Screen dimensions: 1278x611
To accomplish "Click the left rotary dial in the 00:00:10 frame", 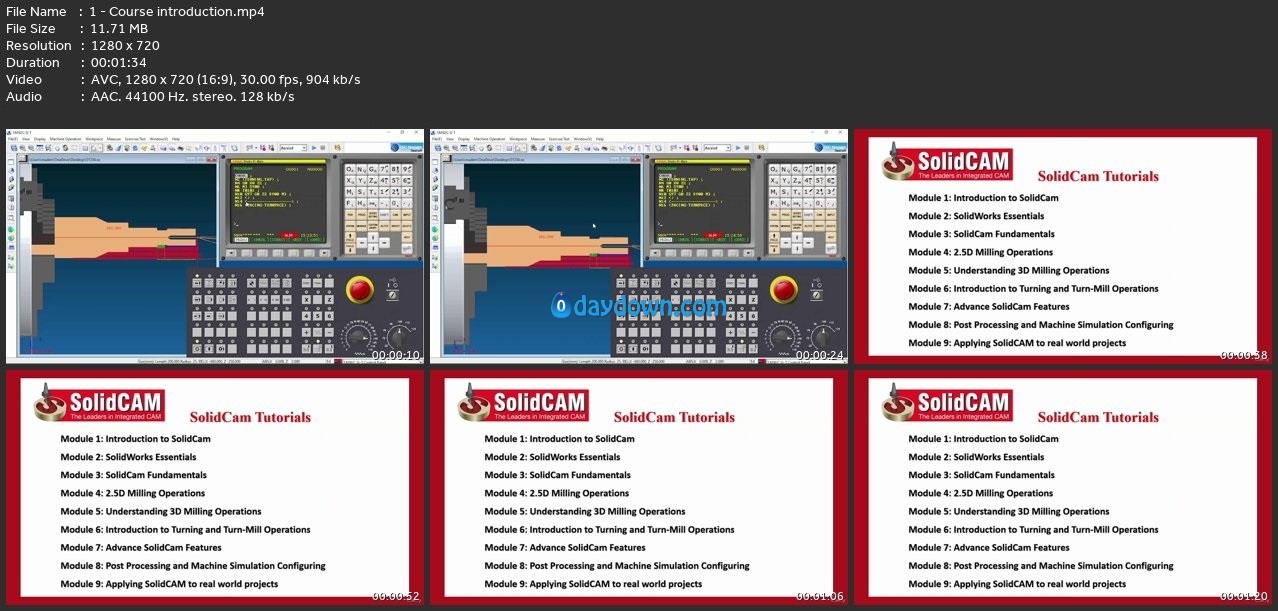I will [x=358, y=337].
